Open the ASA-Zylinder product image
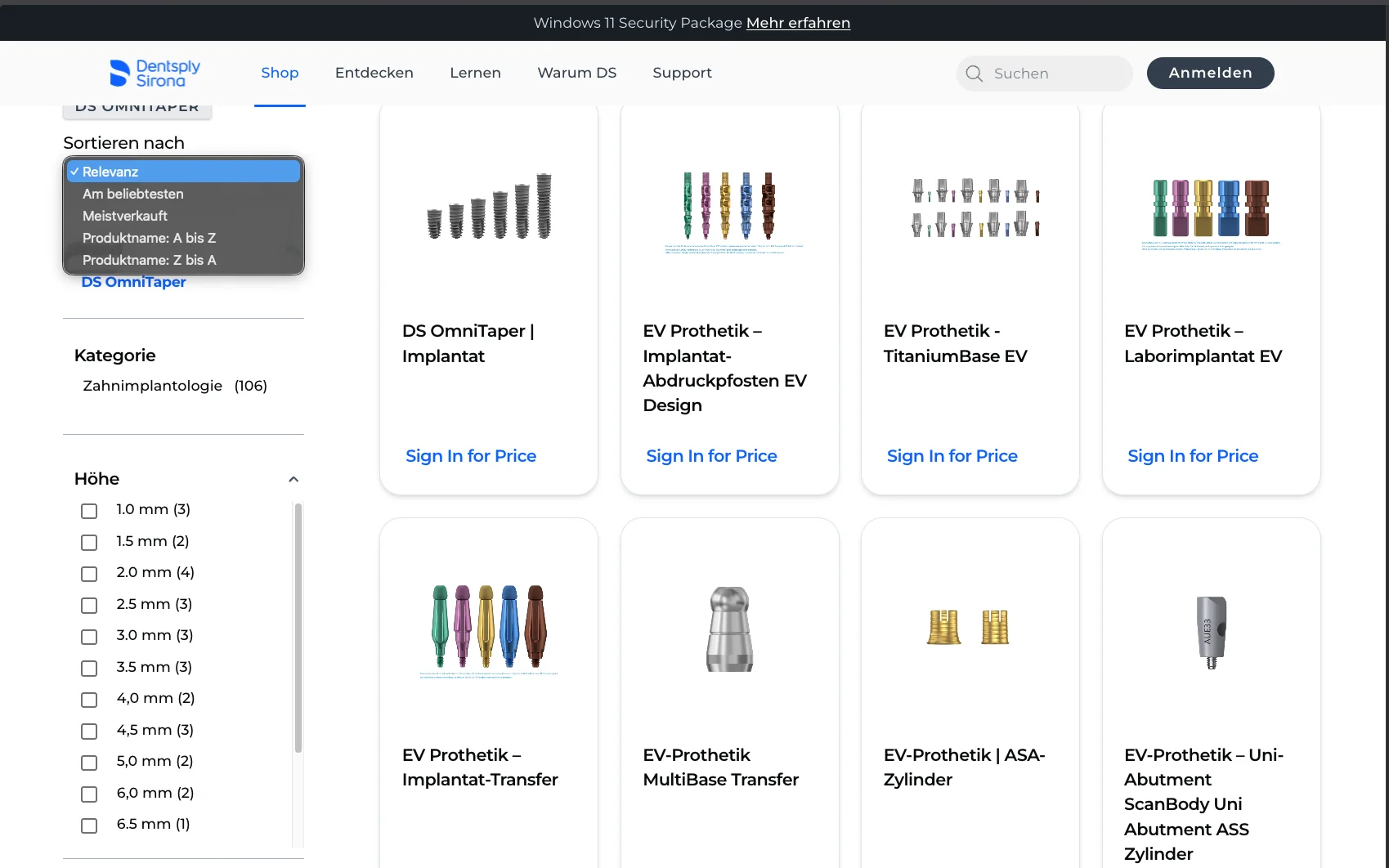Image resolution: width=1389 pixels, height=868 pixels. (969, 627)
